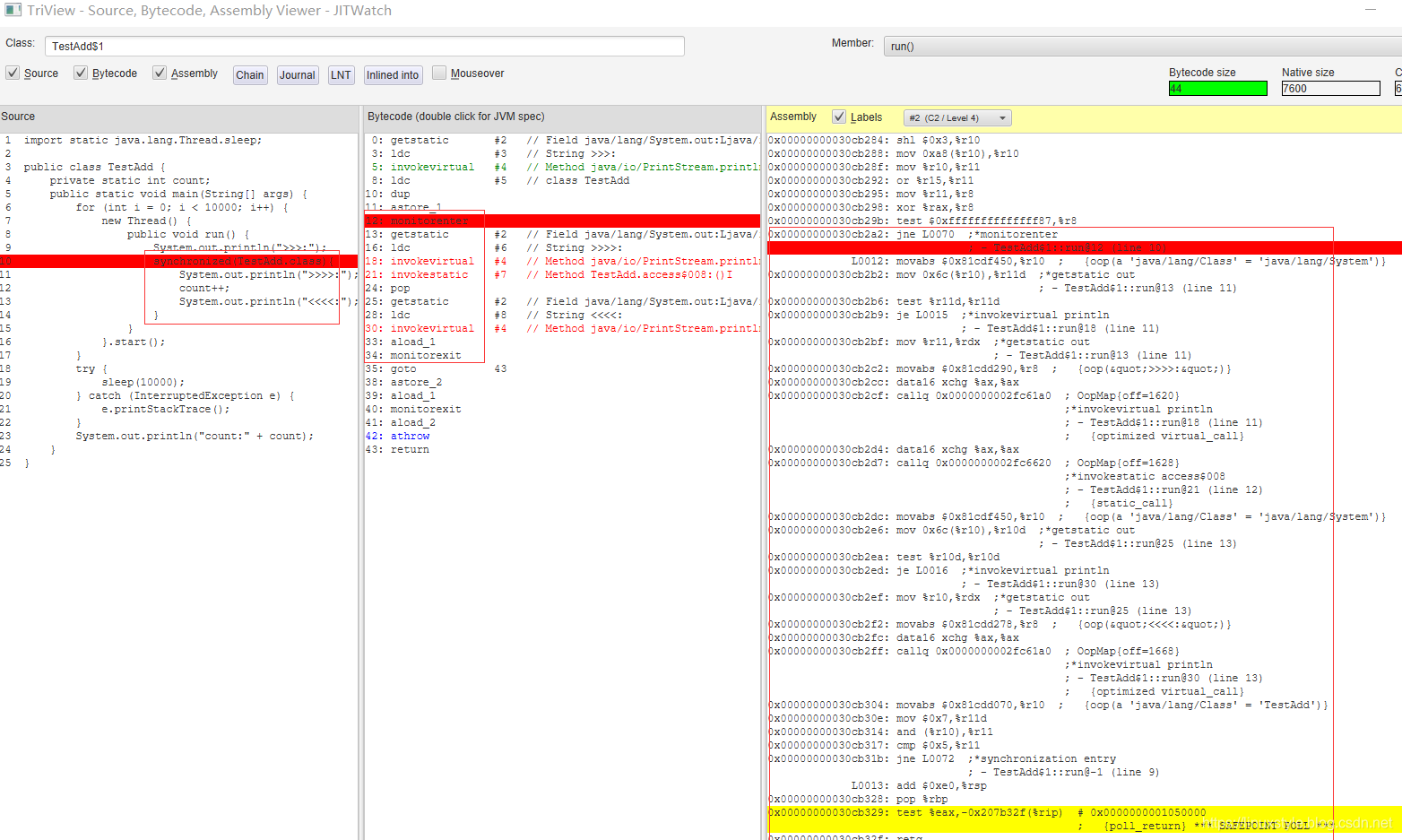Select the highlighted synchronized source line
The width and height of the screenshot is (1402, 840).
179,261
